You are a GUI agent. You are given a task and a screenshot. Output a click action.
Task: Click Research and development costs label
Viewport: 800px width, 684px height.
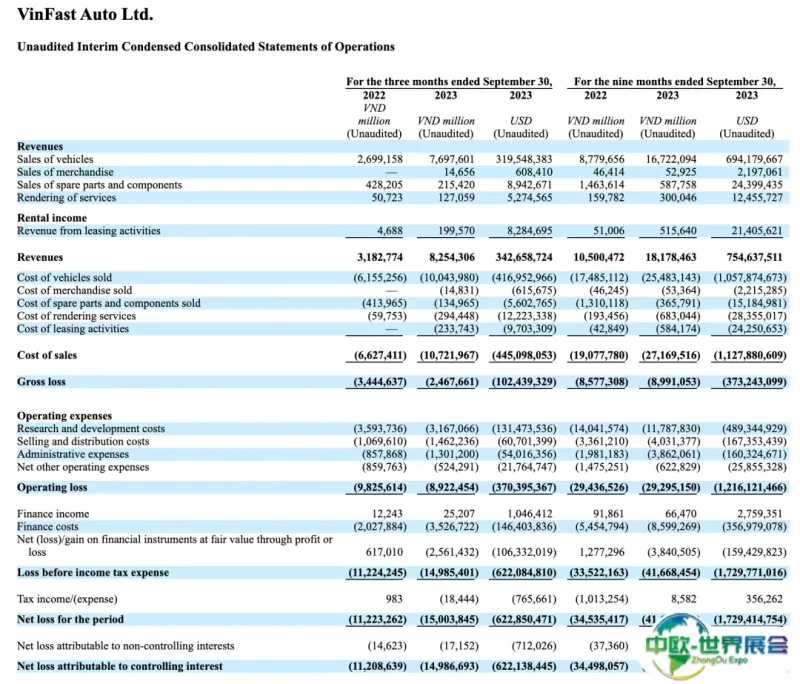(91, 428)
